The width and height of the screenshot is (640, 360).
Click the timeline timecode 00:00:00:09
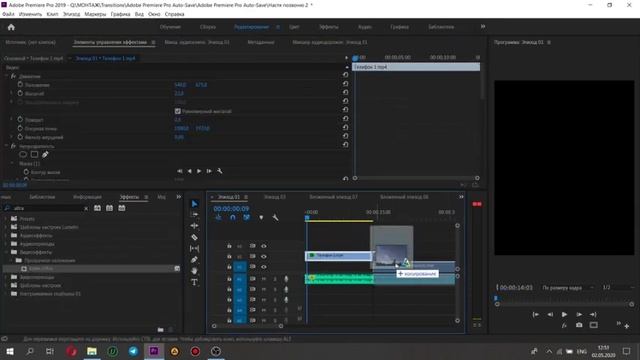(231, 209)
